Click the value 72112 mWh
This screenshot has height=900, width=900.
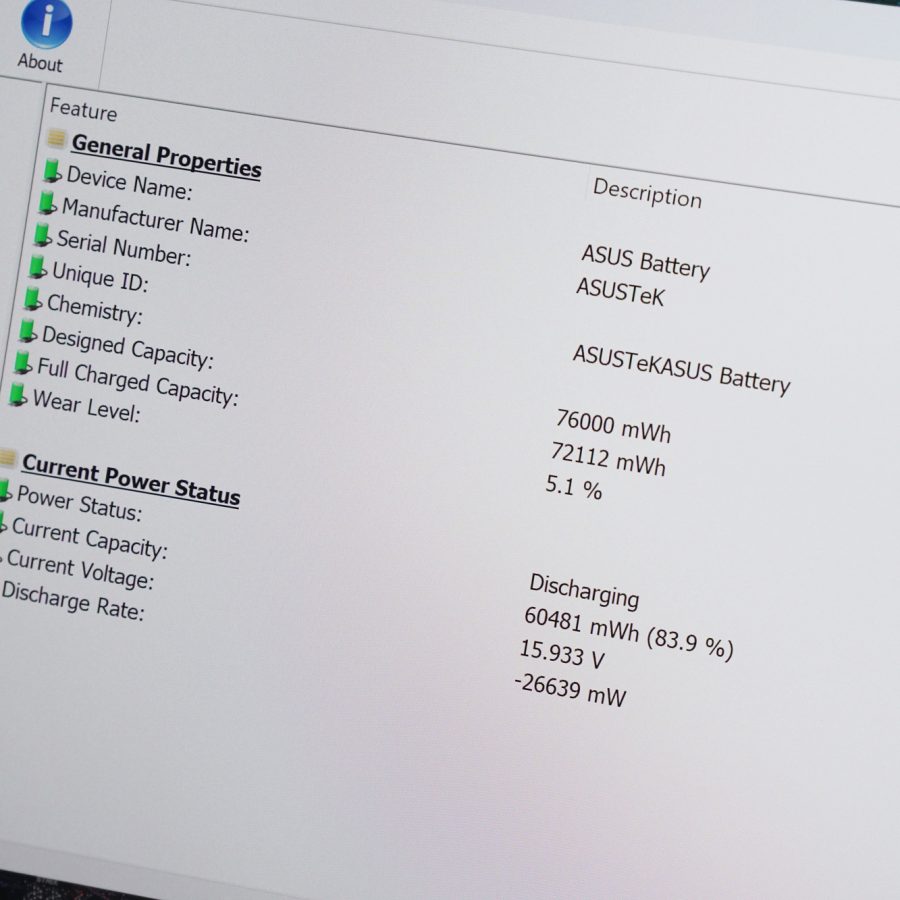(608, 459)
